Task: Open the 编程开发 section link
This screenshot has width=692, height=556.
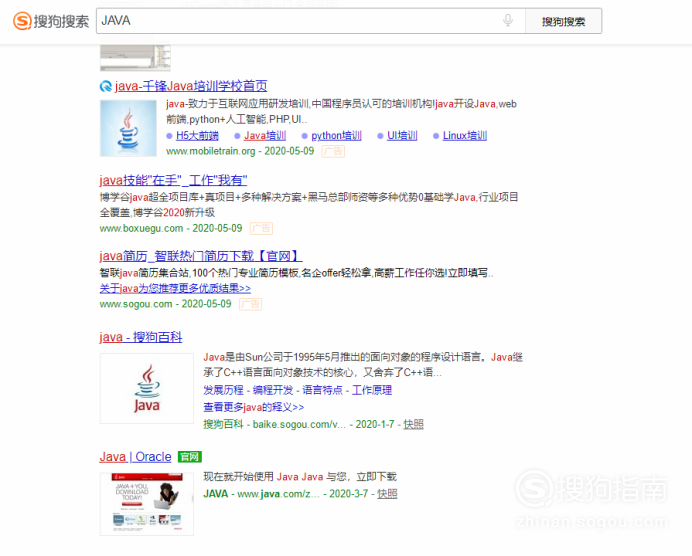Action: point(273,390)
